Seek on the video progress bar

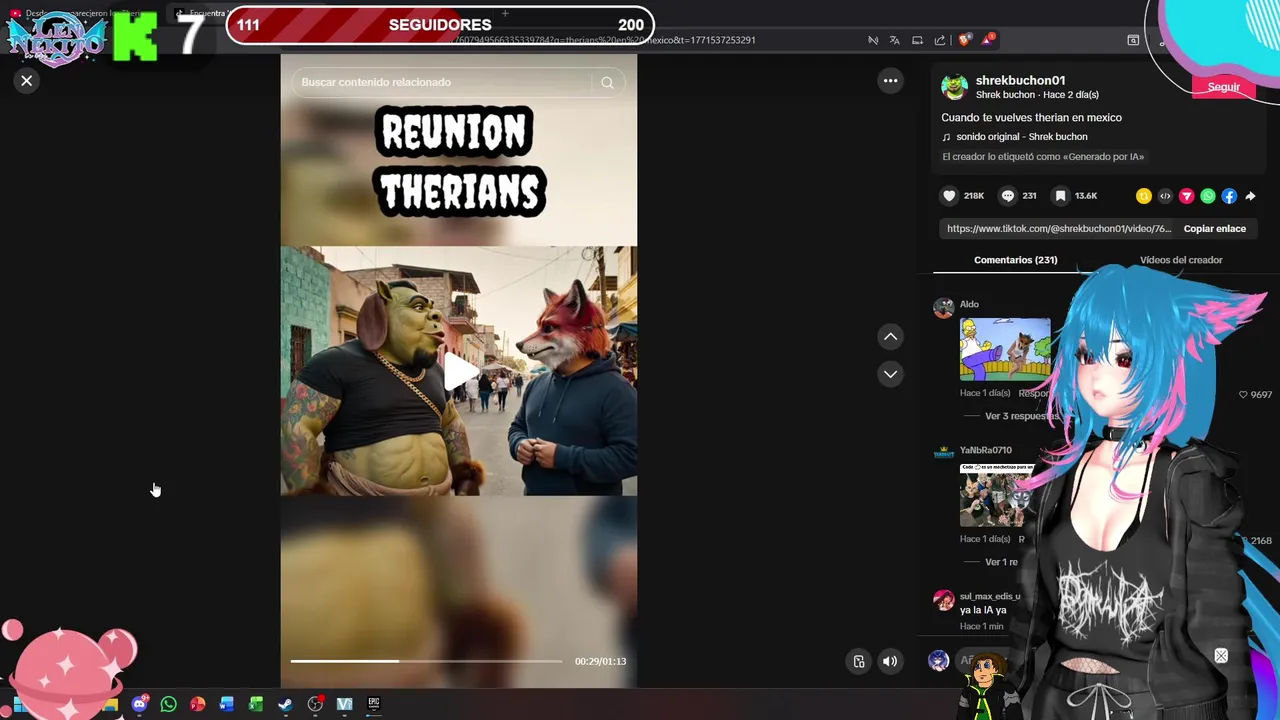pyautogui.click(x=426, y=661)
